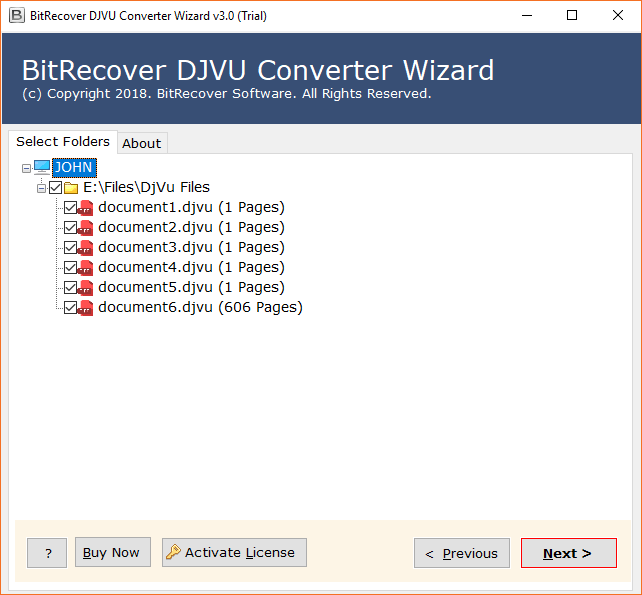642x595 pixels.
Task: Uncheck the document6.djvu checkbox
Action: coord(70,308)
